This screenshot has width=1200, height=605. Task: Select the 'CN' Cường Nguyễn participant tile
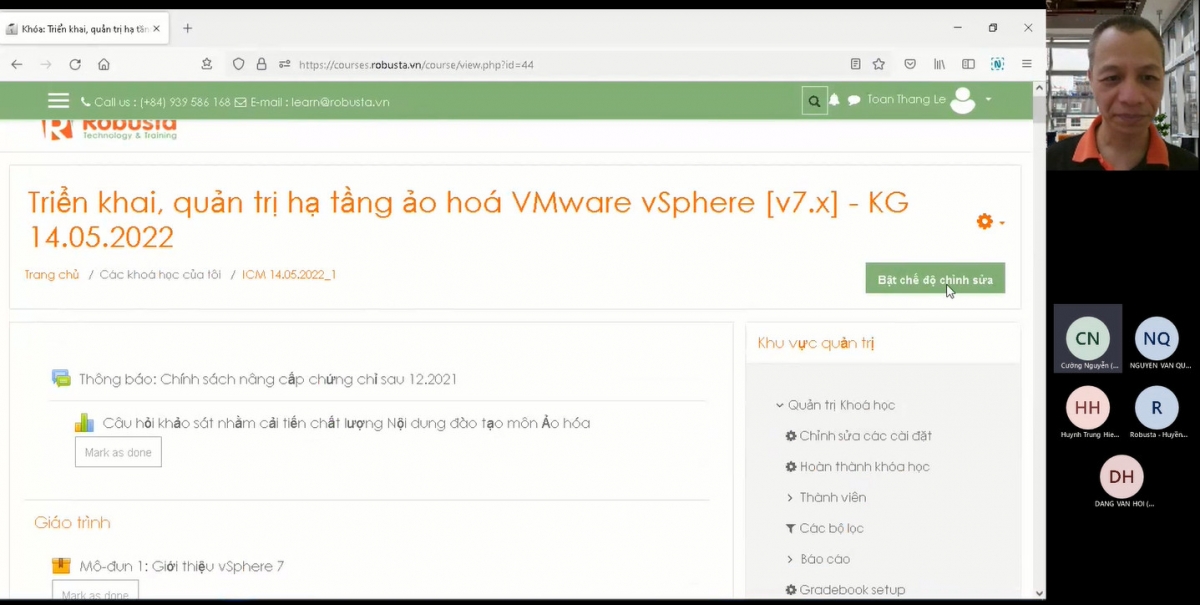(1088, 339)
